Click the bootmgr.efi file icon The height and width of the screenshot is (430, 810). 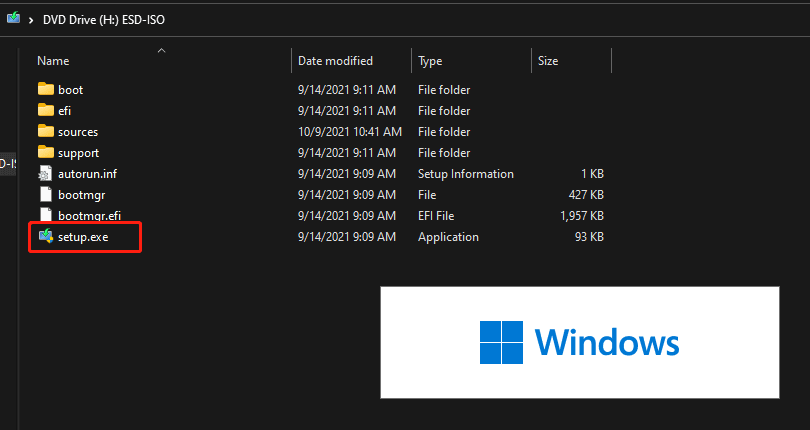click(x=45, y=214)
